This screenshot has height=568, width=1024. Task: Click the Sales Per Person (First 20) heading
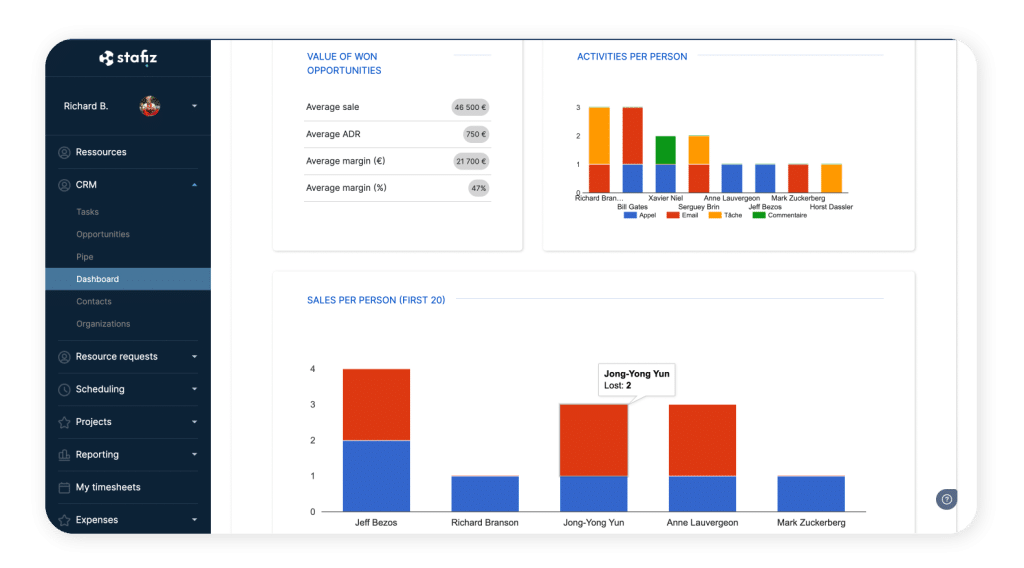click(376, 300)
